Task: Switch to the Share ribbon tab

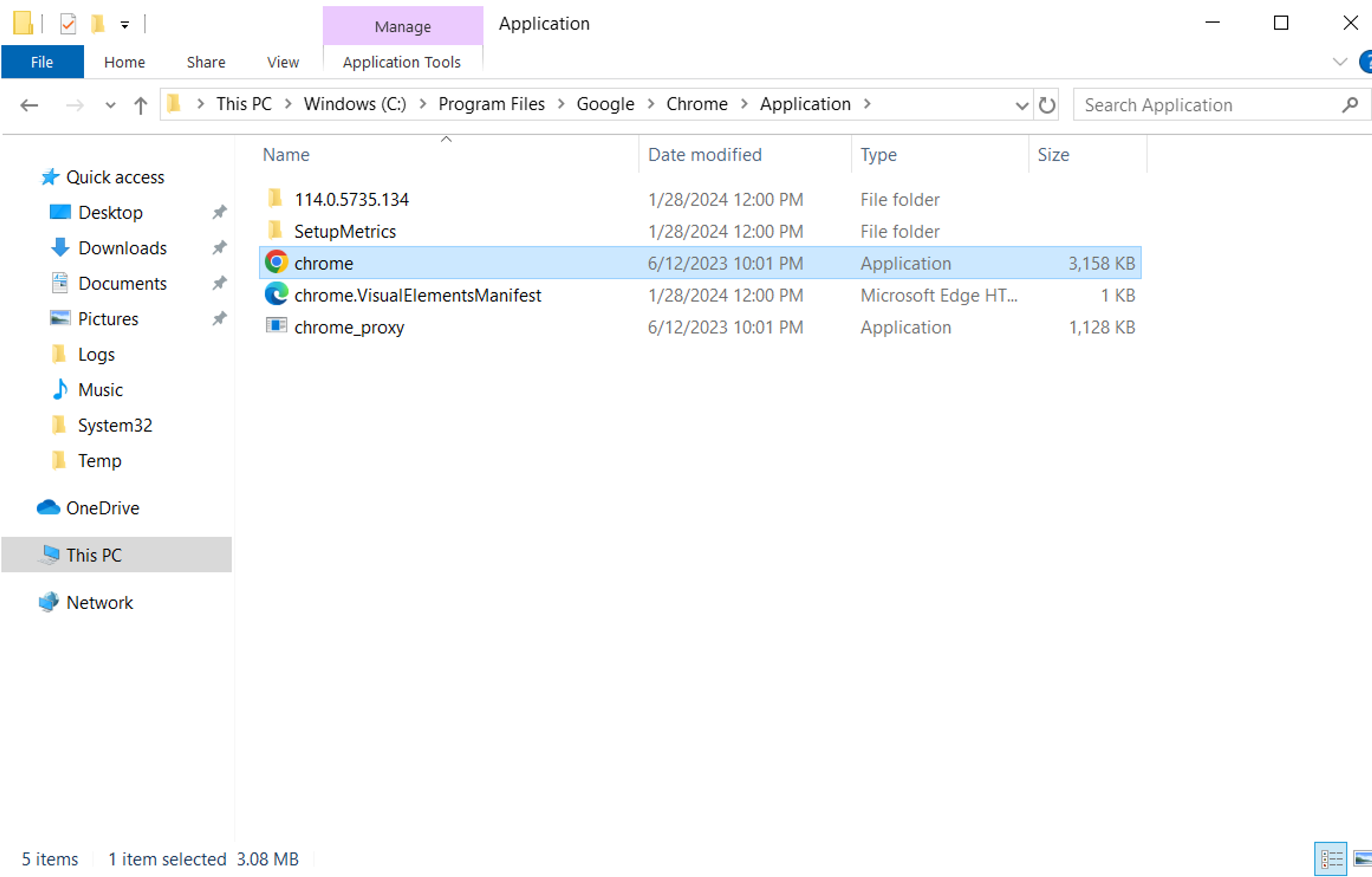Action: click(x=206, y=62)
